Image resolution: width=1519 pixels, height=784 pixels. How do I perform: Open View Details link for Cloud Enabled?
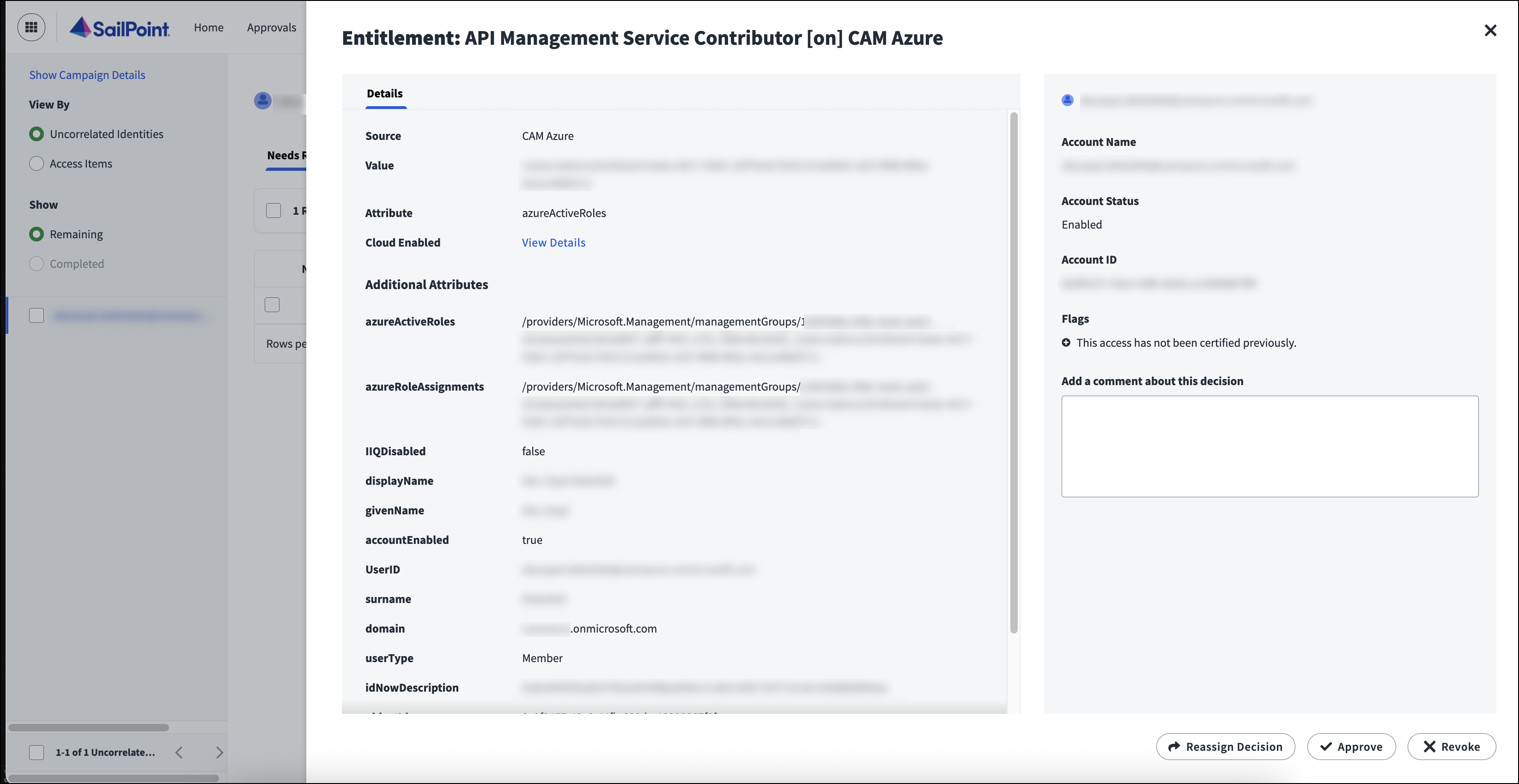(553, 243)
